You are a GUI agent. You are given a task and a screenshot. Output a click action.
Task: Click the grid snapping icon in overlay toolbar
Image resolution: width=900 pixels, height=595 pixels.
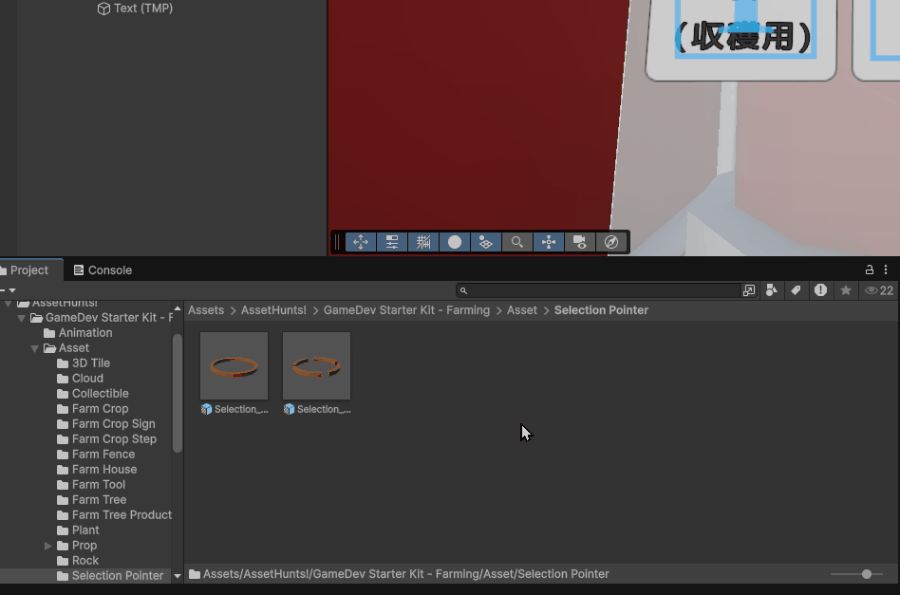[x=423, y=242]
